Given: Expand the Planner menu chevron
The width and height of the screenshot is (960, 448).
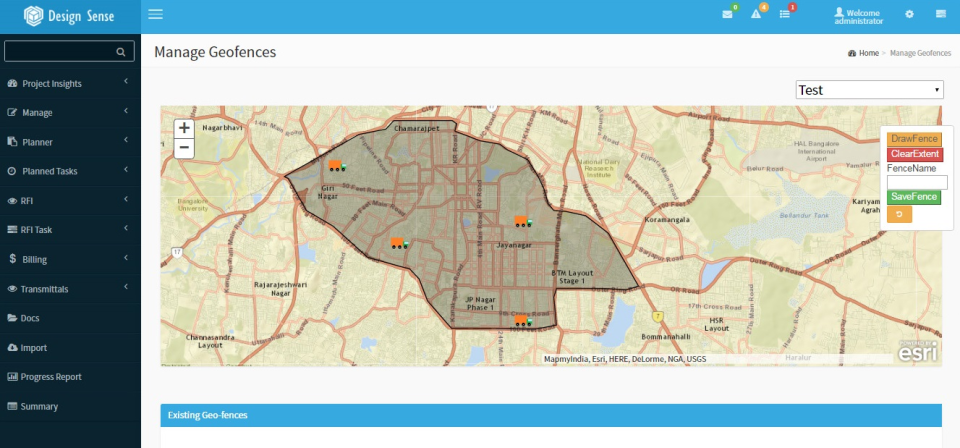Looking at the screenshot, I should tap(126, 140).
